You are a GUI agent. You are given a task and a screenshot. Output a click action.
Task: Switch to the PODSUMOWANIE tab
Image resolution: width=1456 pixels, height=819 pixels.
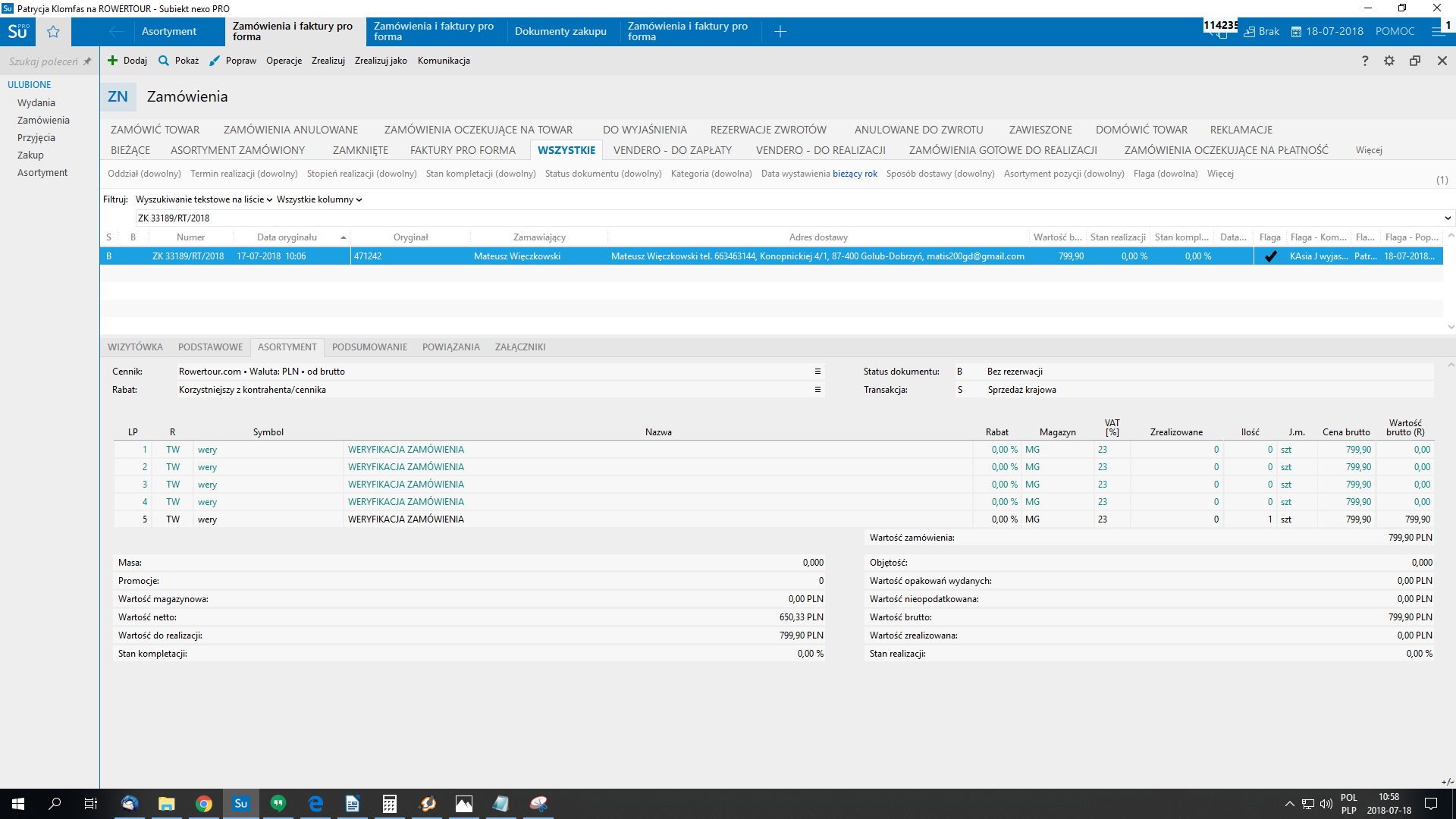[x=369, y=347]
